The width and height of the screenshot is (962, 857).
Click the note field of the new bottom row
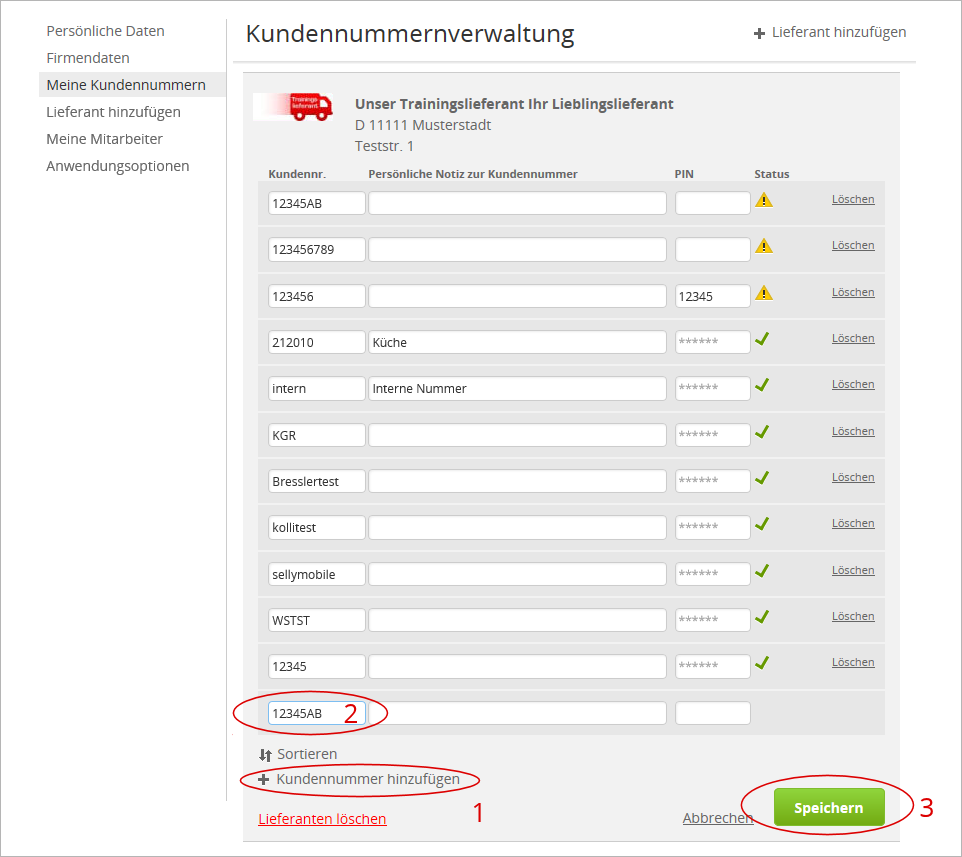tap(517, 713)
